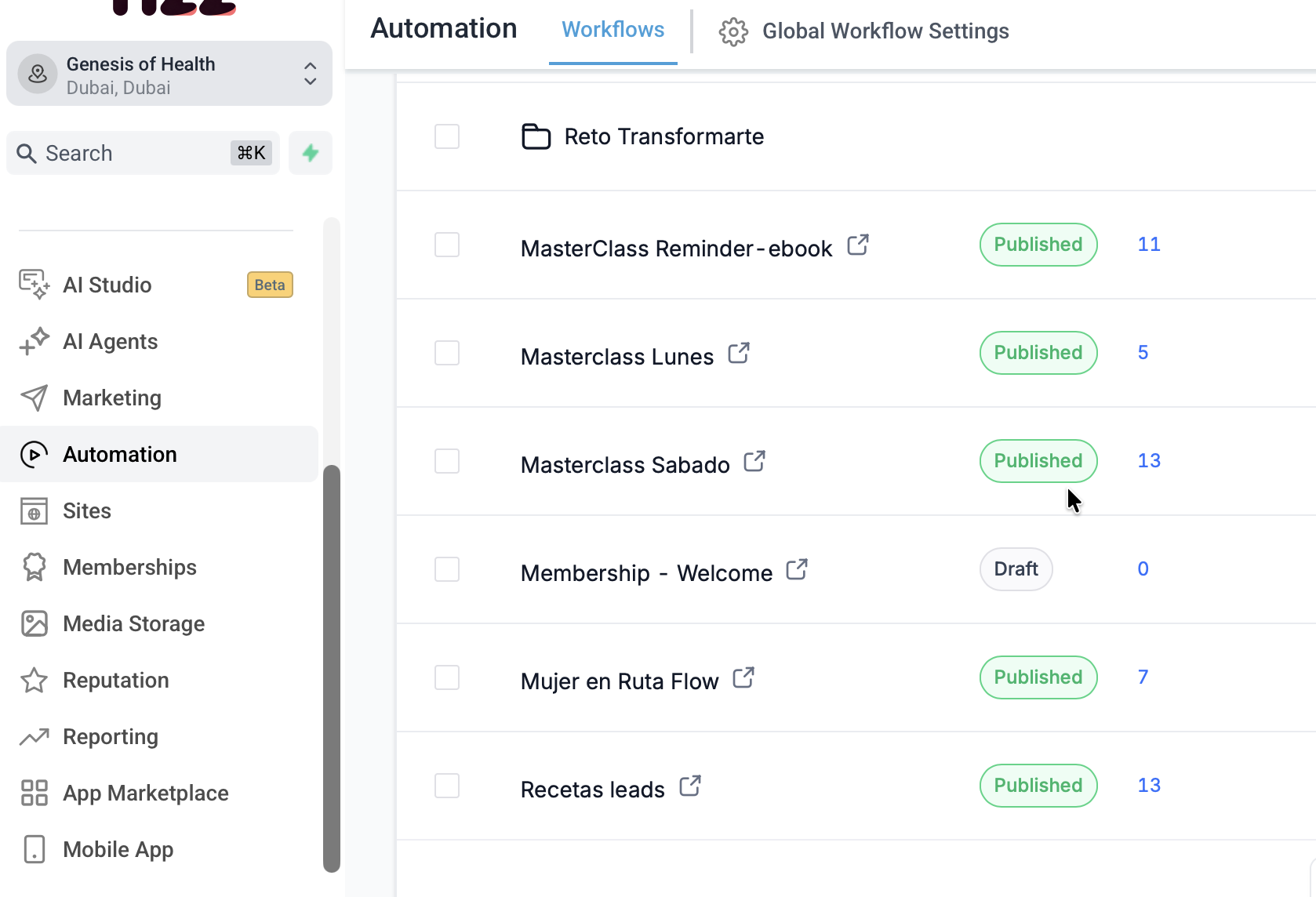This screenshot has height=897, width=1316.
Task: Click the Beta badge next to AI Studio
Action: [x=270, y=285]
